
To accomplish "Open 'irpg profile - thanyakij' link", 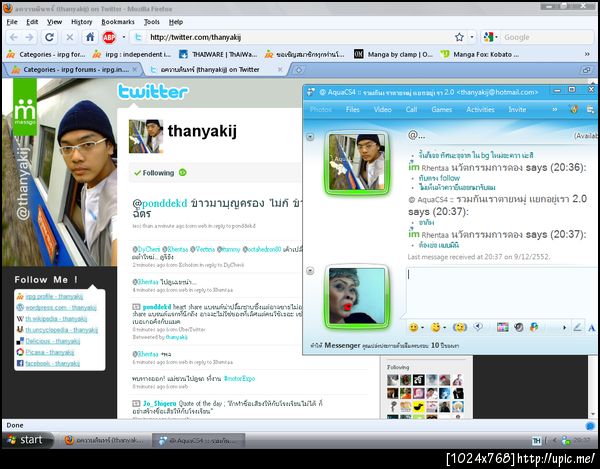I will 54,296.
